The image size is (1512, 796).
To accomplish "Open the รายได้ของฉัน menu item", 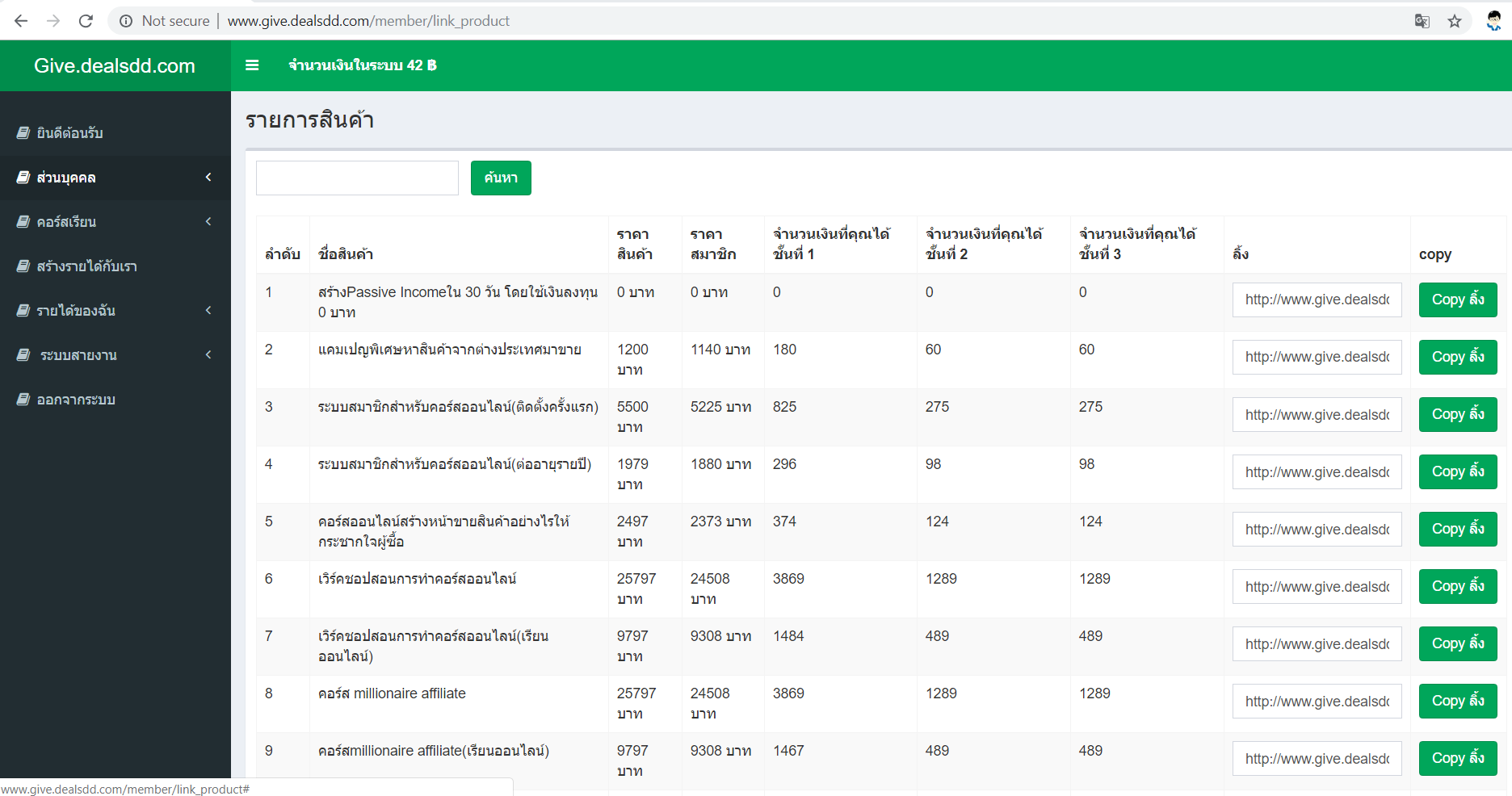I will pyautogui.click(x=115, y=310).
